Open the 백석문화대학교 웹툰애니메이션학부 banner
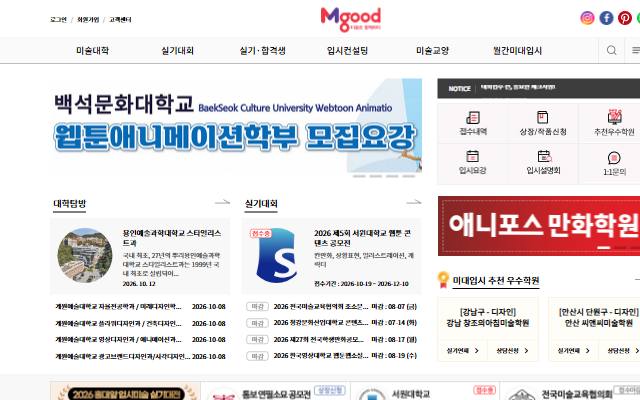 click(x=236, y=129)
